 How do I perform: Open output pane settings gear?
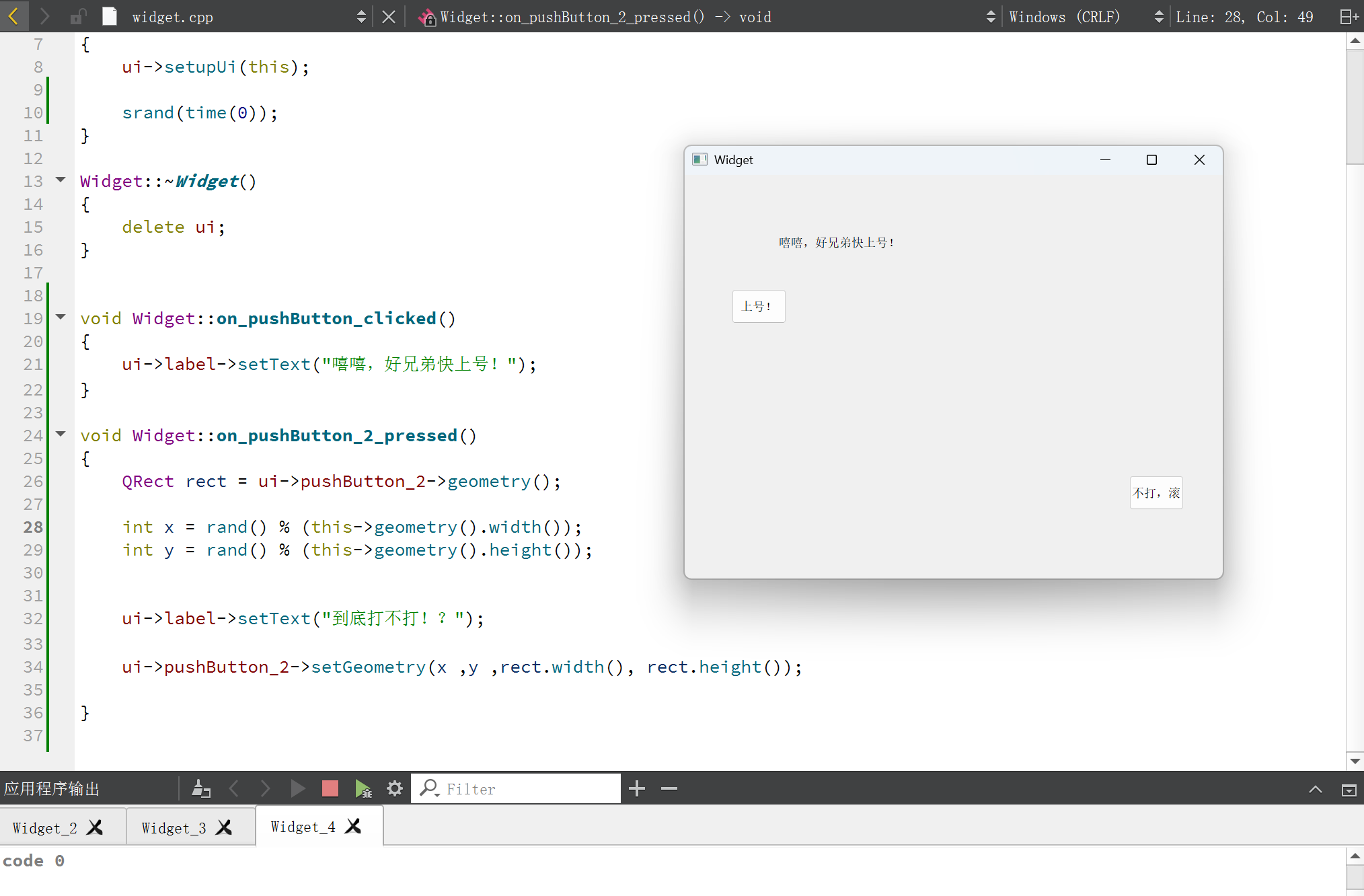pos(395,788)
